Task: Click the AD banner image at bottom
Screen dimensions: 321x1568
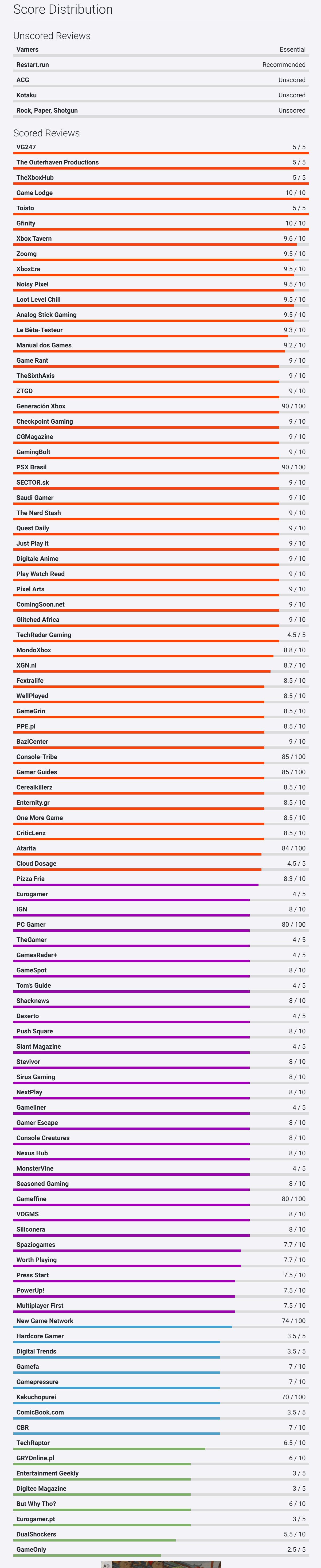Action: pos(164,1564)
